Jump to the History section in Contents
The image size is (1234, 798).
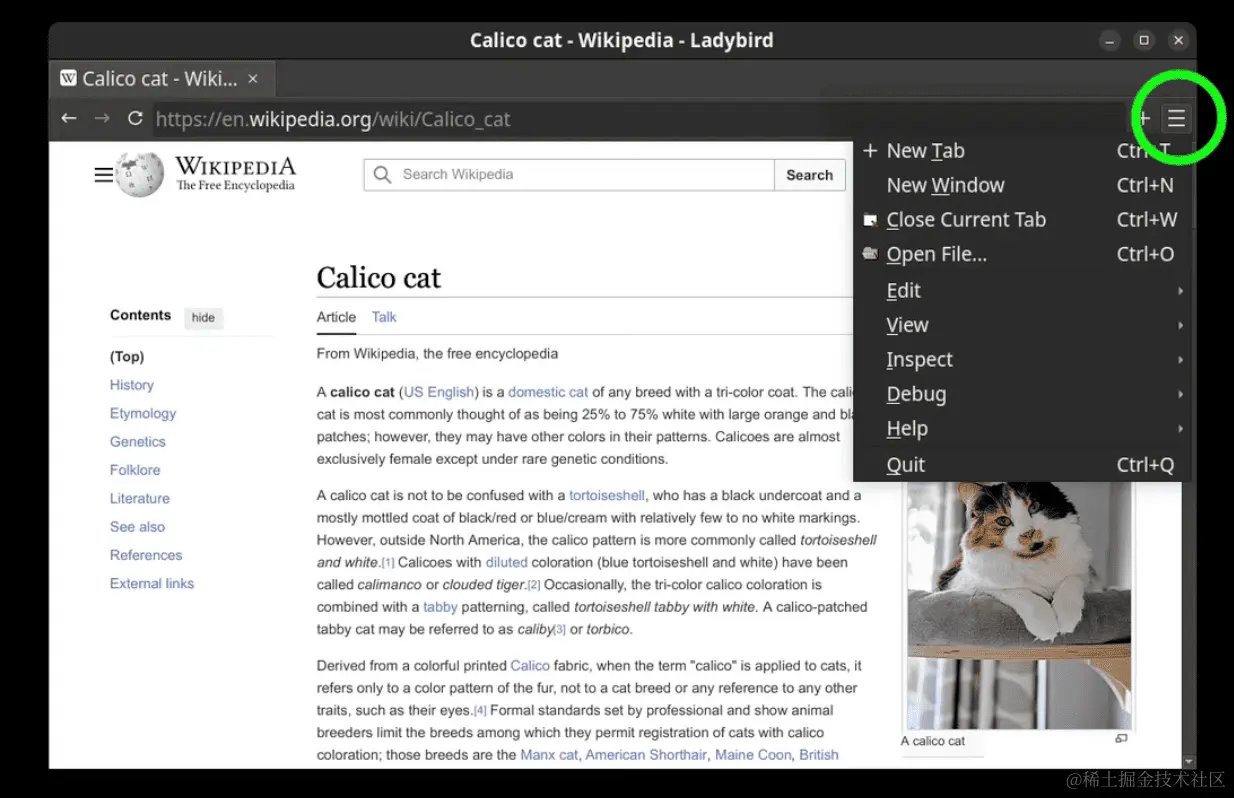[x=131, y=385]
